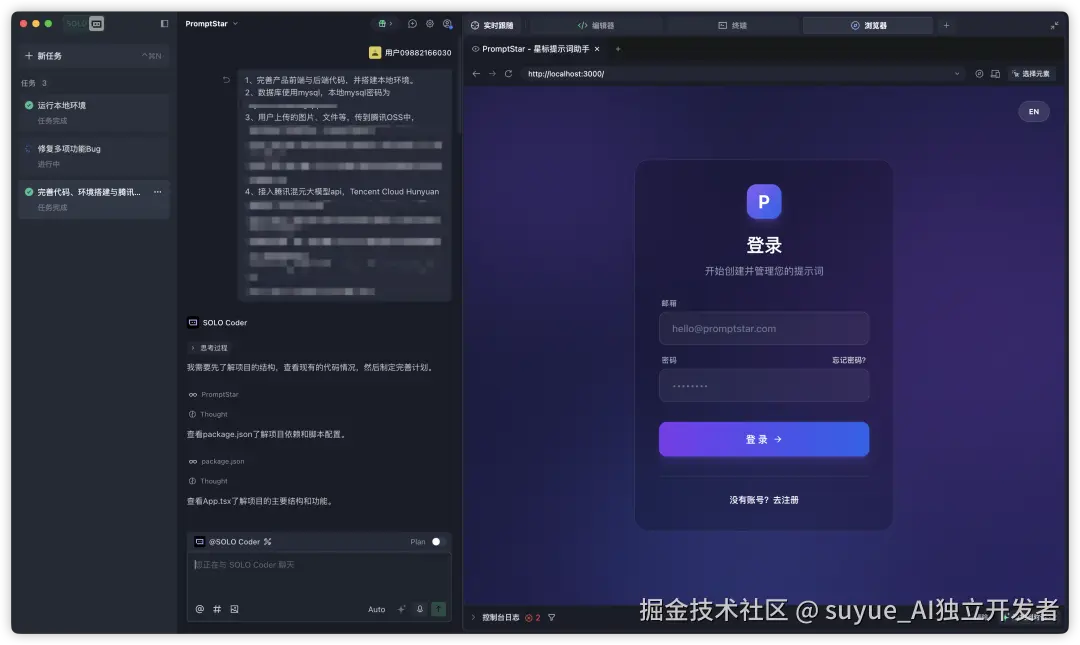This screenshot has height=645, width=1080.
Task: Toggle responsive device view icon
Action: point(995,74)
